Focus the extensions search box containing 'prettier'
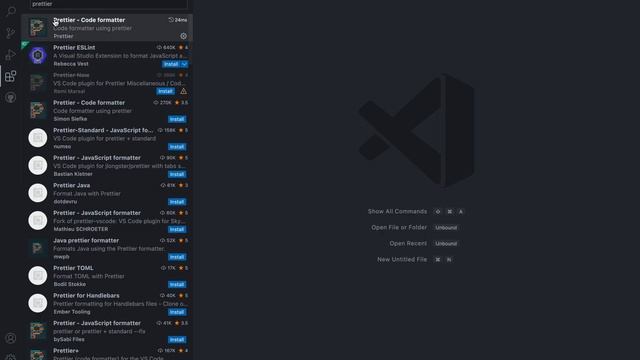 pyautogui.click(x=109, y=4)
